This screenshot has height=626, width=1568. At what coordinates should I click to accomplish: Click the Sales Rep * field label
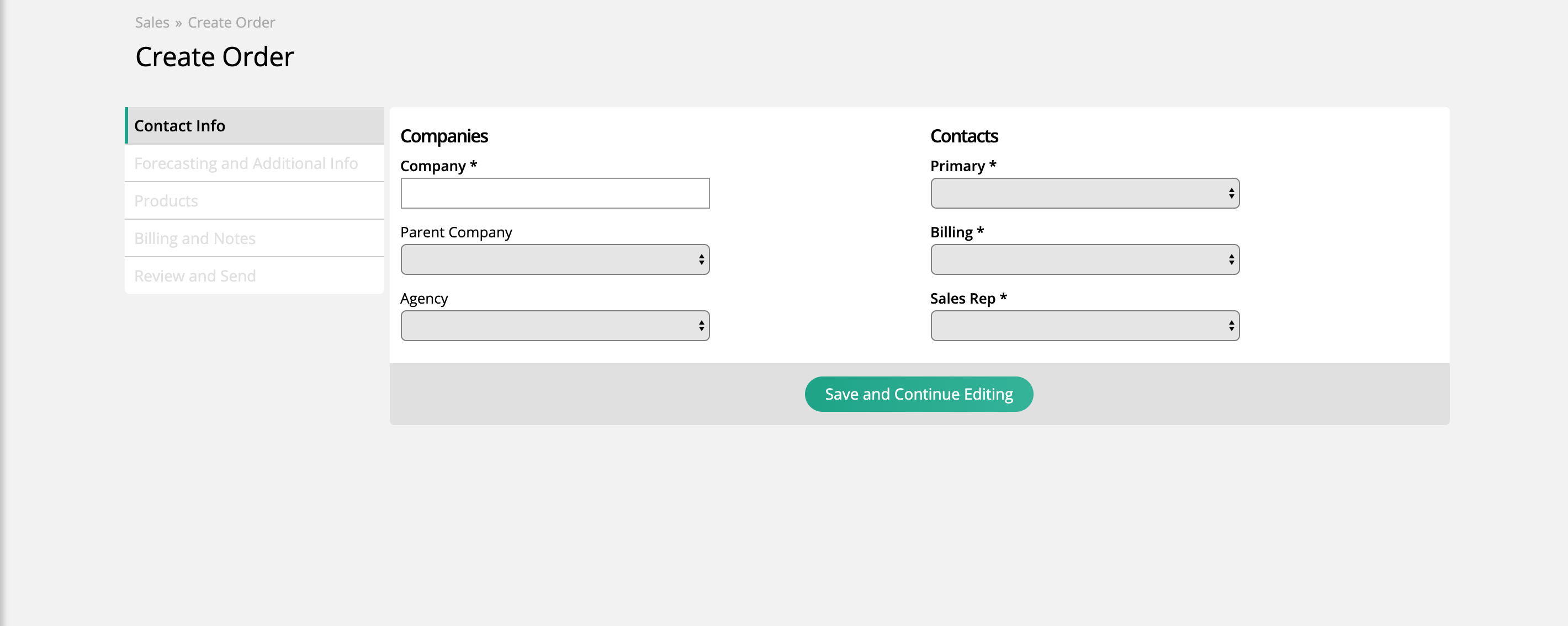coord(968,299)
